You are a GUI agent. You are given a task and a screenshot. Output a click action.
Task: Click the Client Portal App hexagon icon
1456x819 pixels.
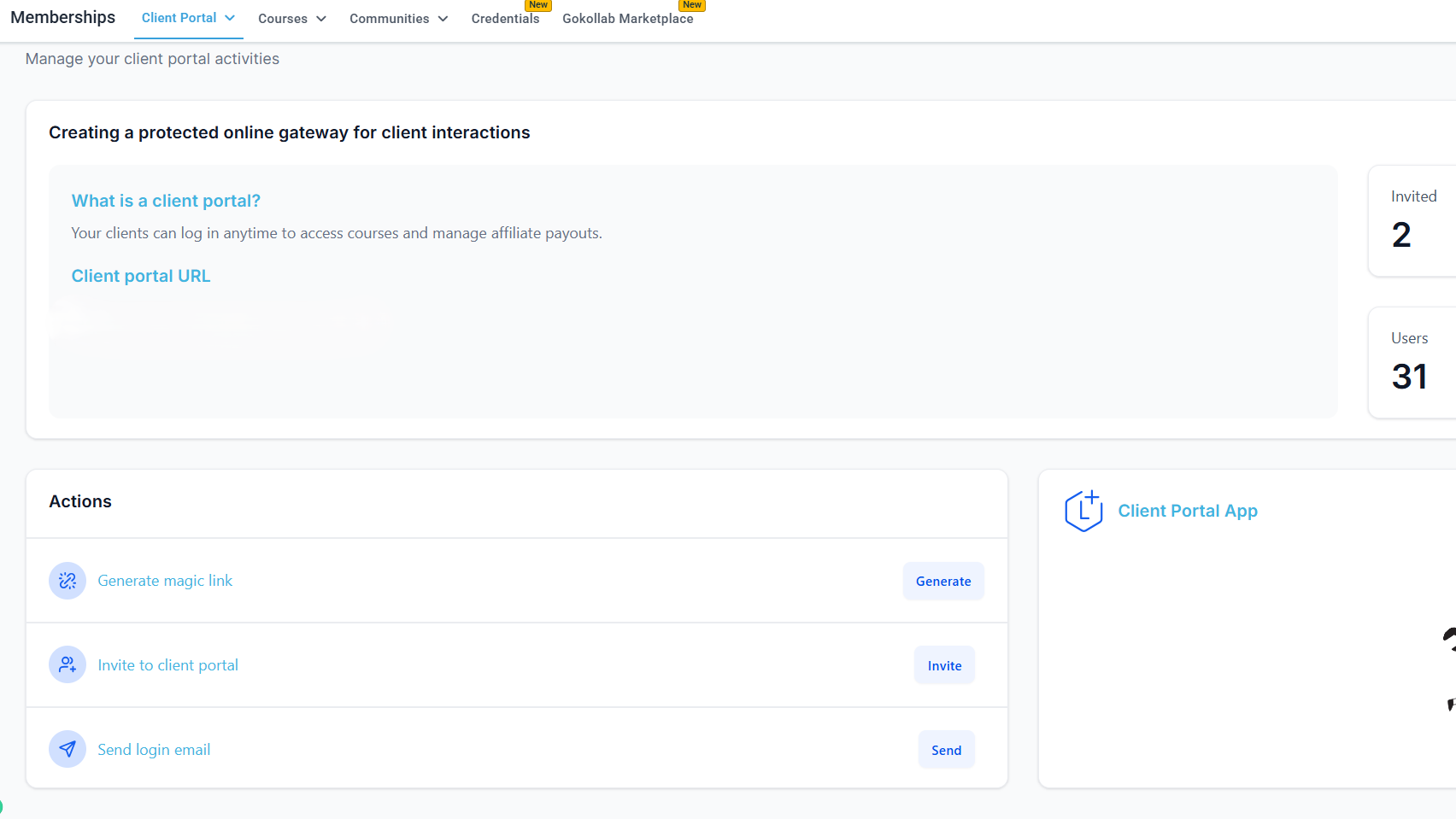pos(1083,511)
